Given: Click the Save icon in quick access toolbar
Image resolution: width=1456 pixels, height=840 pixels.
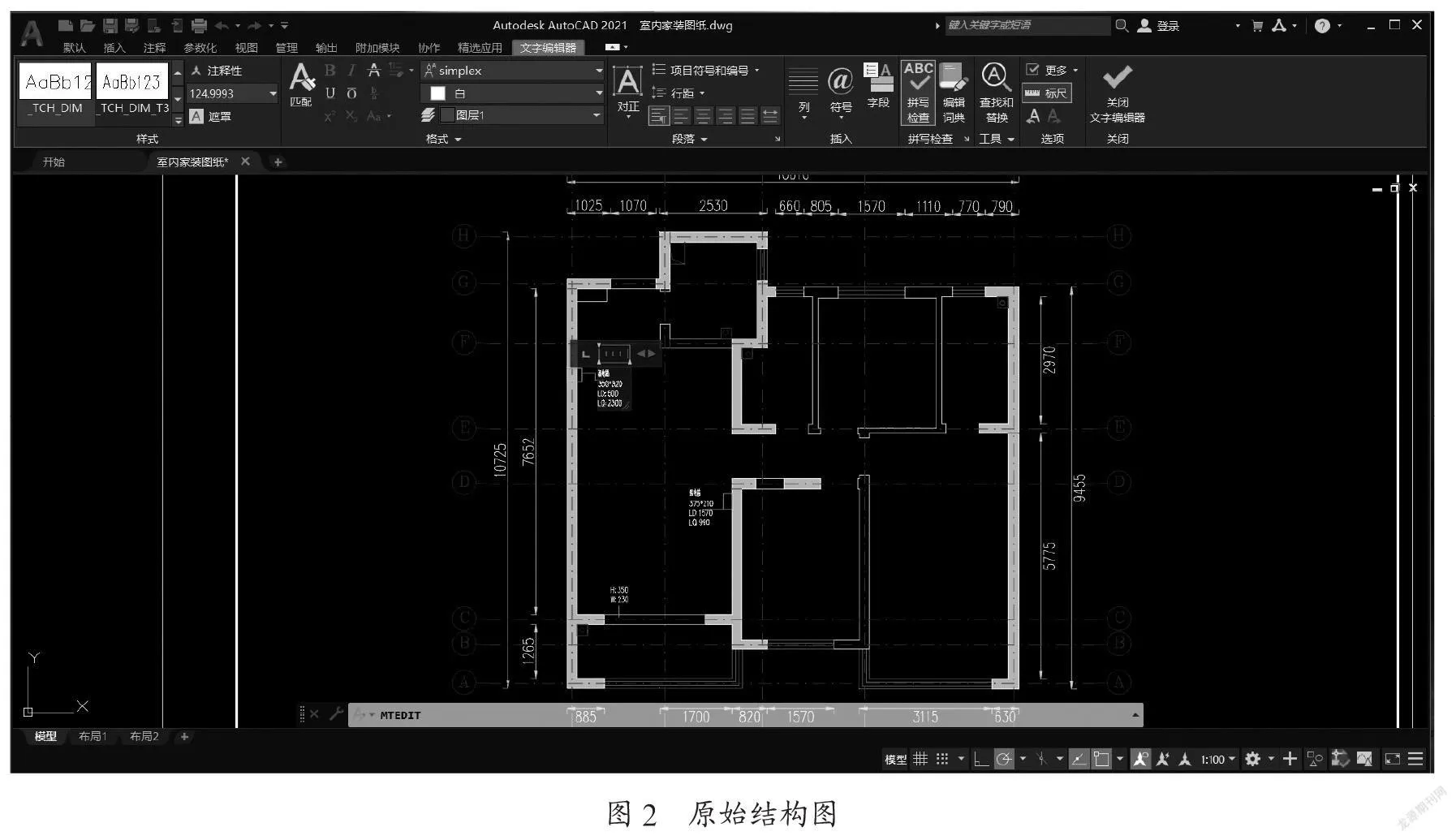Looking at the screenshot, I should point(110,26).
